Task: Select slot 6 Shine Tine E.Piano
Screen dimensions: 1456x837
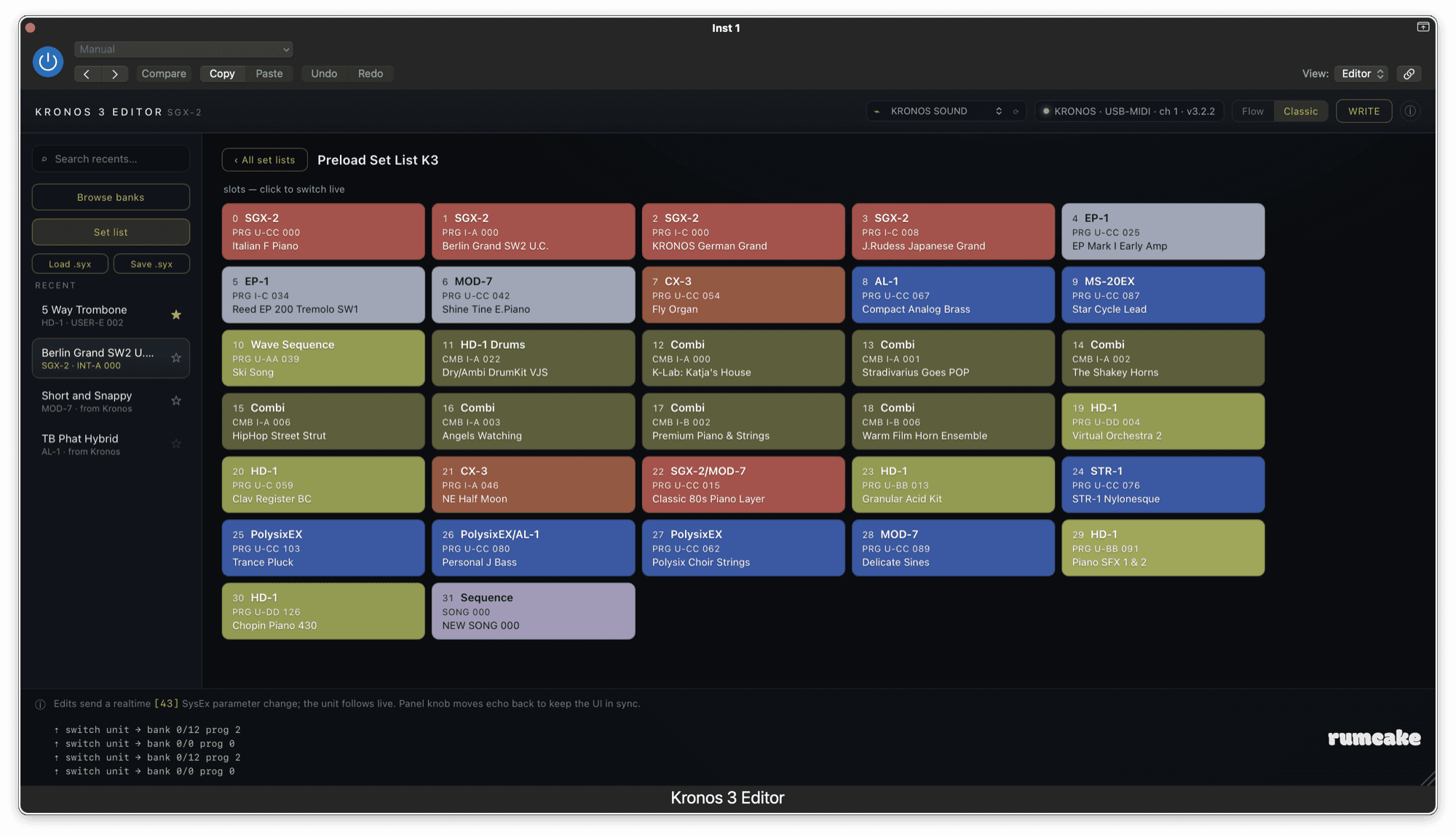Action: click(x=533, y=295)
